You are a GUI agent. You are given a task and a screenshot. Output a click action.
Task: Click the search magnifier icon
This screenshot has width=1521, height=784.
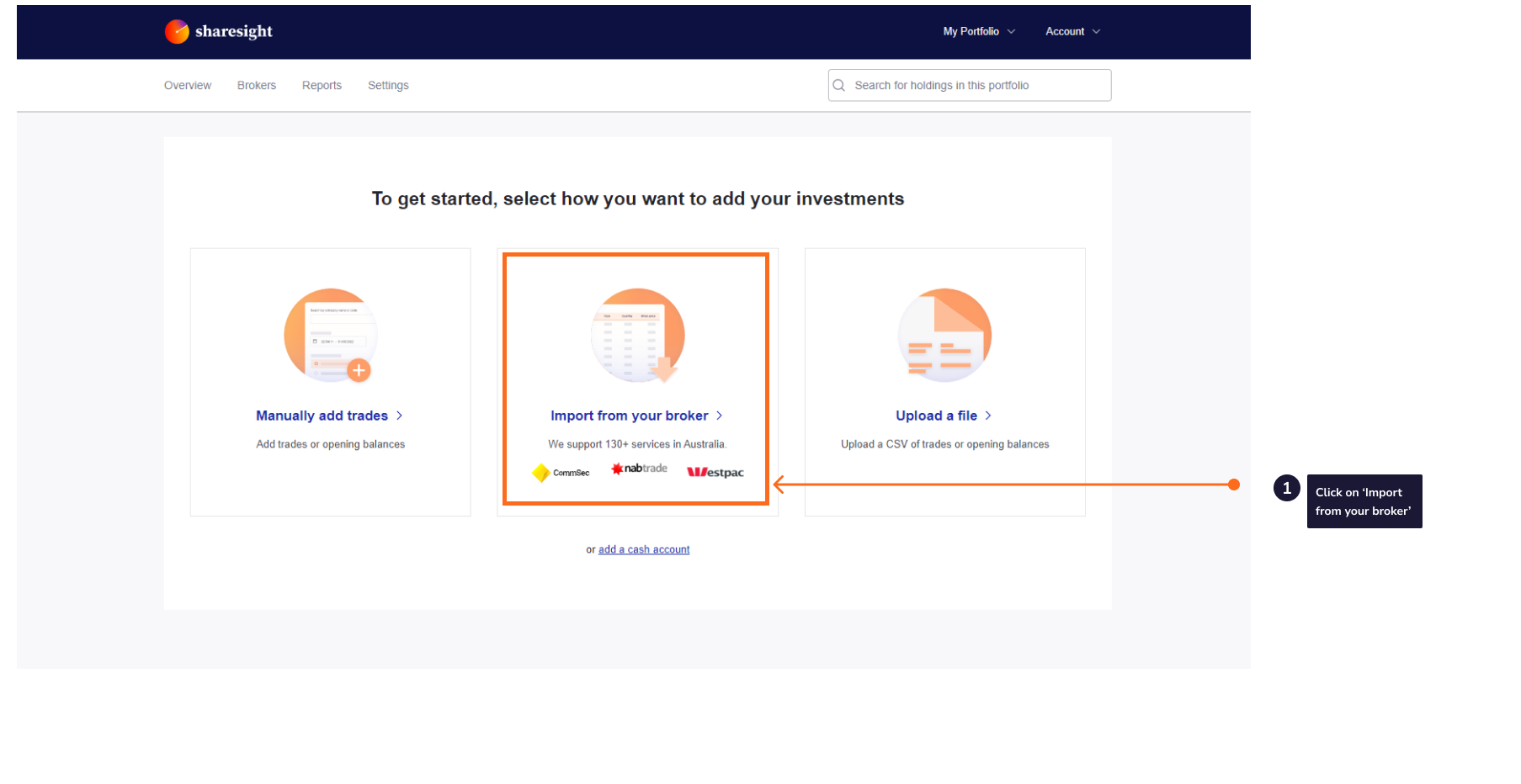click(839, 85)
